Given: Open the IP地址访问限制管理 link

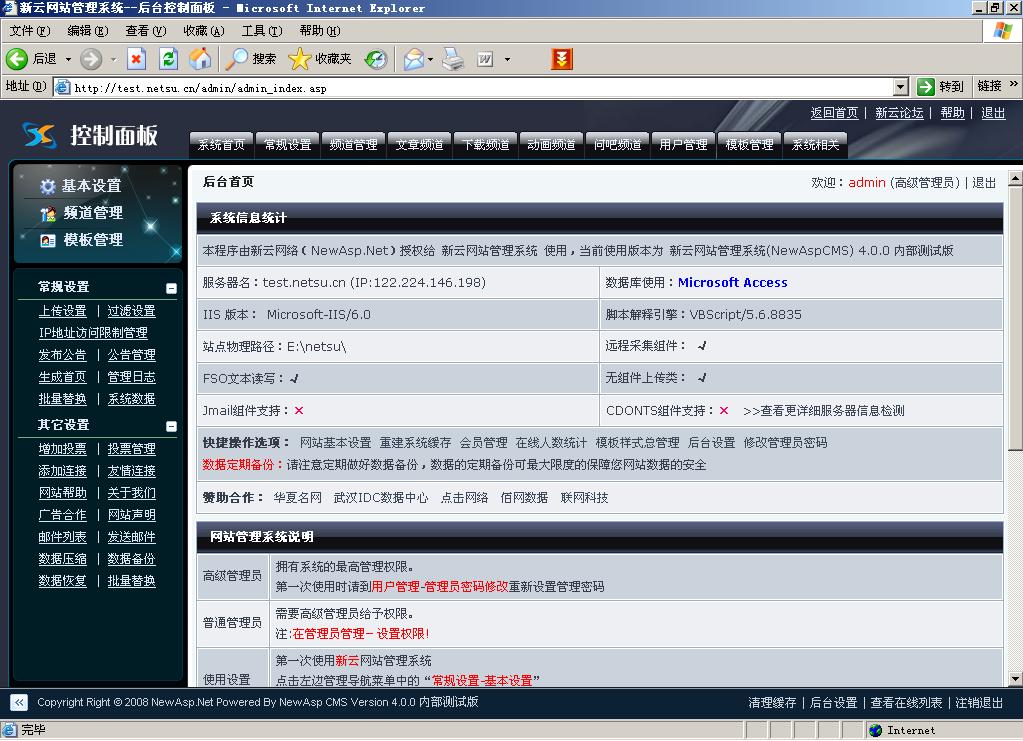Looking at the screenshot, I should pos(93,333).
